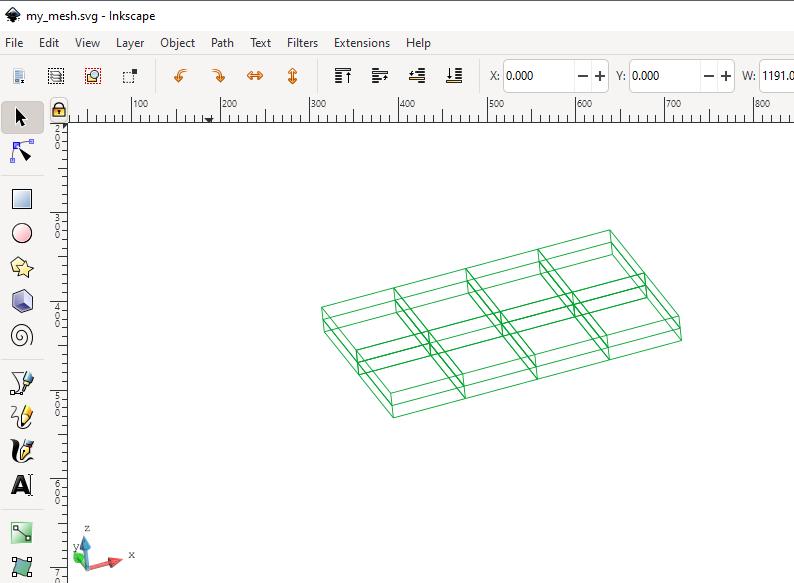The image size is (794, 583).
Task: Toggle the guides lock icon
Action: click(x=58, y=110)
